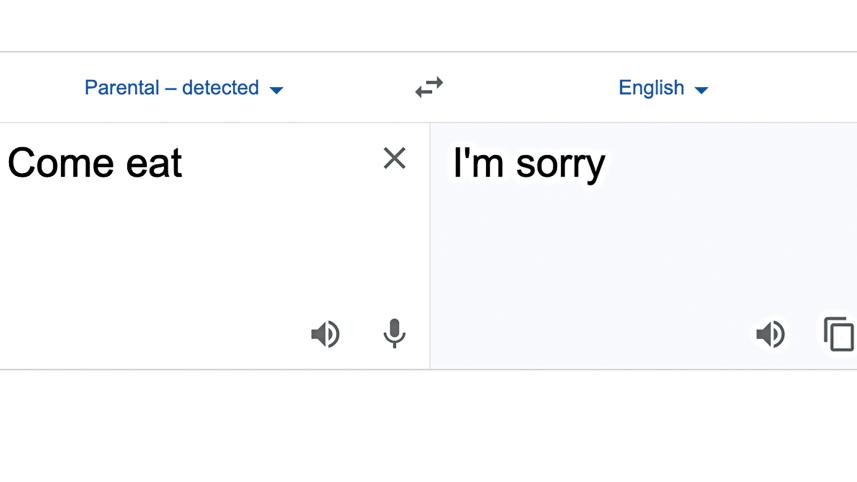The image size is (857, 482).
Task: Expand the English target language arrow
Action: tap(701, 90)
